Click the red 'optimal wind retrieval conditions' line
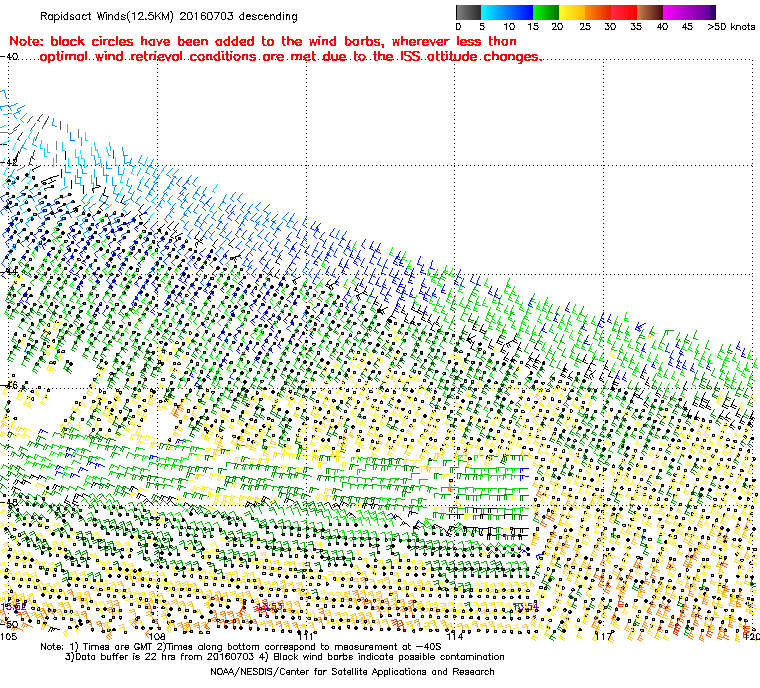 (x=290, y=57)
